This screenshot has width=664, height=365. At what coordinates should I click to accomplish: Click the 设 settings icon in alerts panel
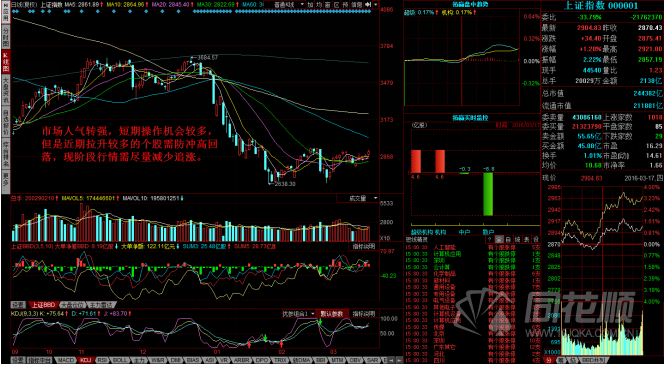(536, 239)
